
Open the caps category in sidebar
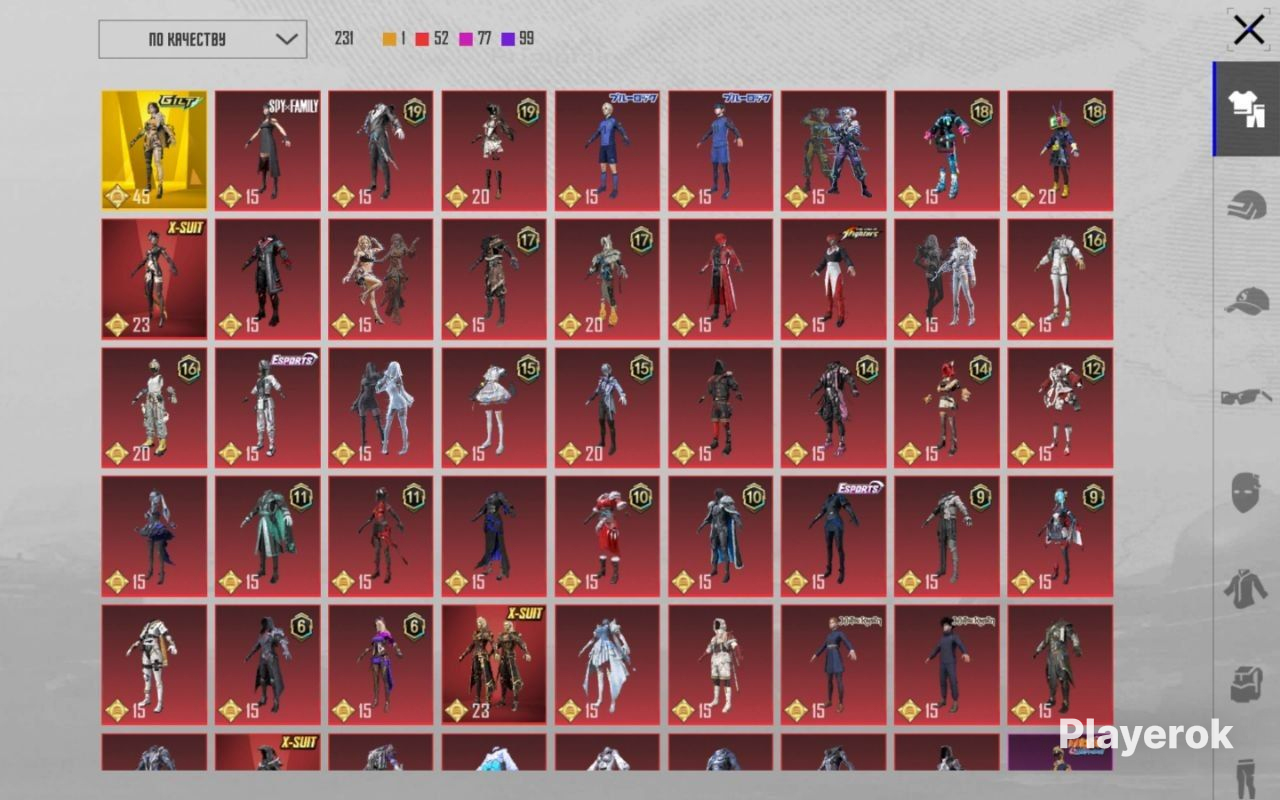pyautogui.click(x=1247, y=300)
